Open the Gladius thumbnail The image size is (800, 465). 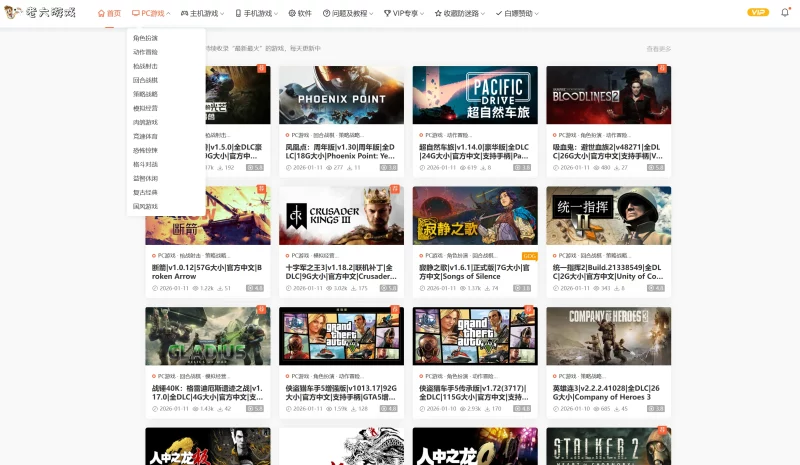point(208,336)
